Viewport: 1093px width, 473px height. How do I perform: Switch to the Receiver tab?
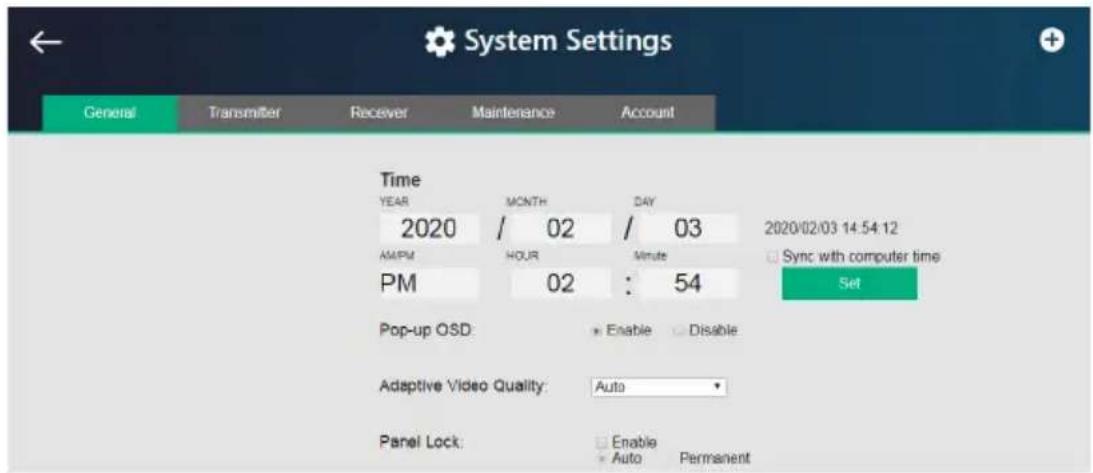pyautogui.click(x=379, y=113)
